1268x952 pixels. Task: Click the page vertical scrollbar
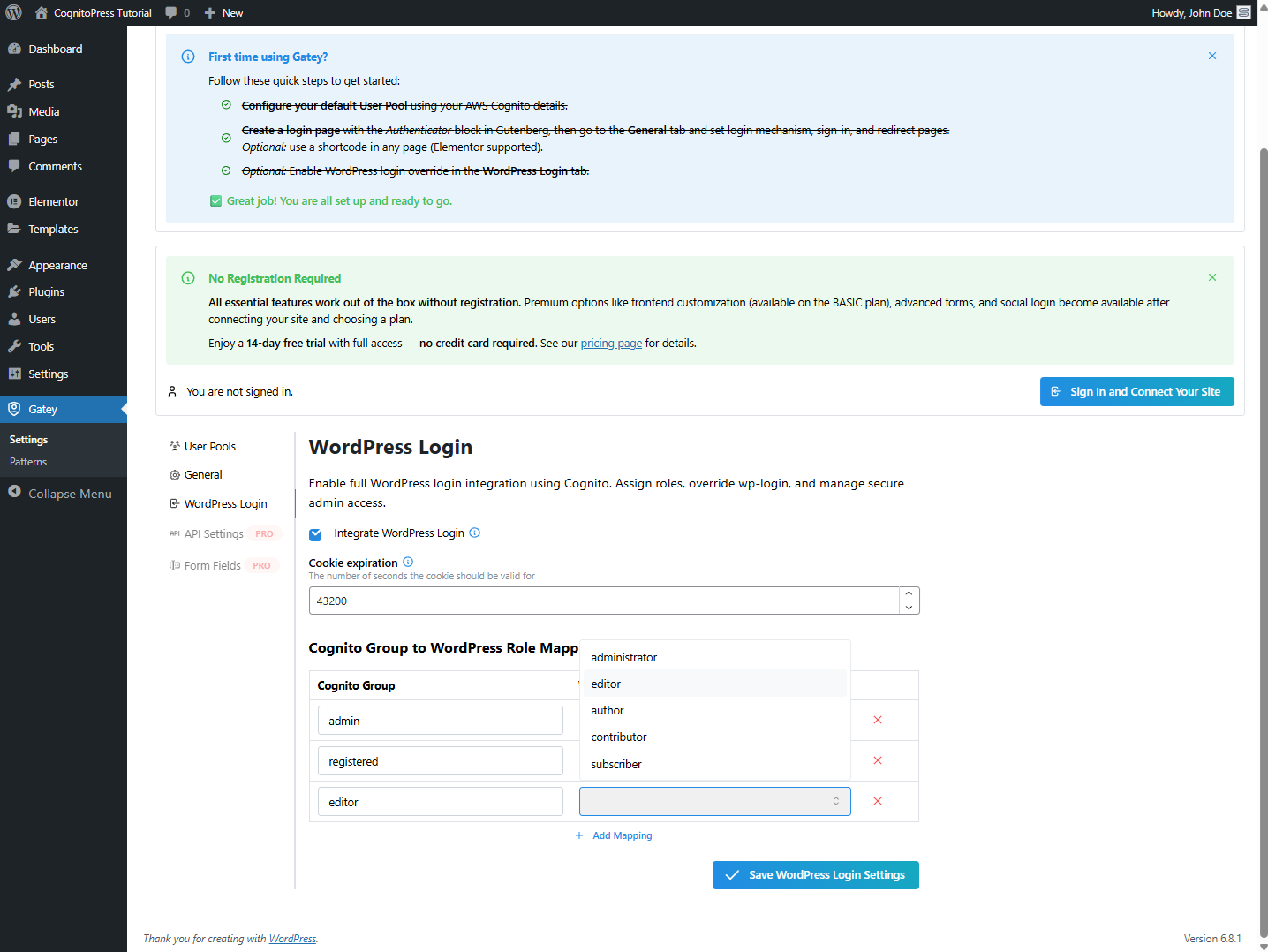click(x=1264, y=543)
